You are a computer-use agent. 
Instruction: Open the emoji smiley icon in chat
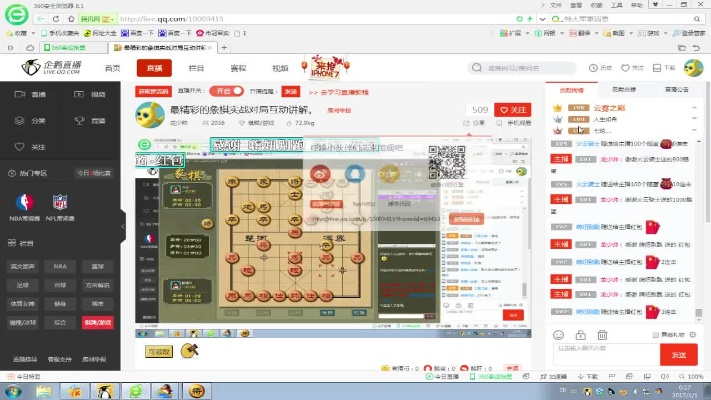(x=558, y=335)
